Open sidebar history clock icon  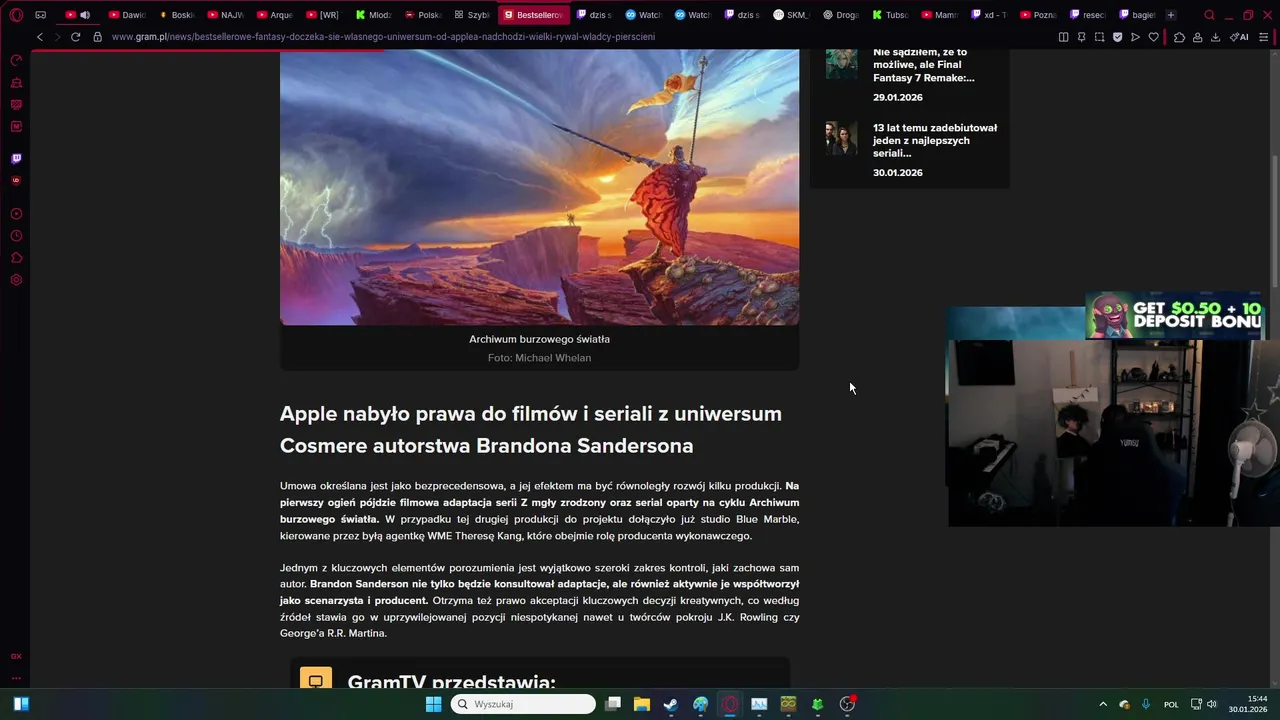(x=16, y=236)
